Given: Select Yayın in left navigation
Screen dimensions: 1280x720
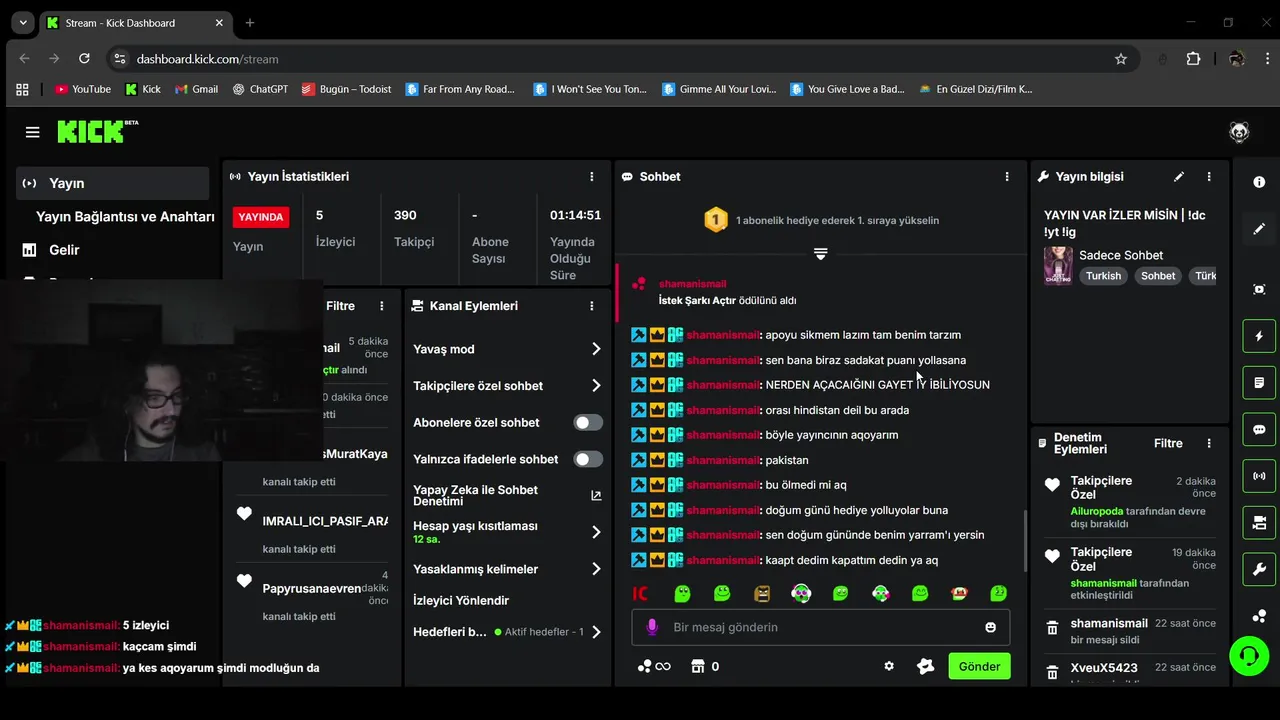Looking at the screenshot, I should click(112, 183).
